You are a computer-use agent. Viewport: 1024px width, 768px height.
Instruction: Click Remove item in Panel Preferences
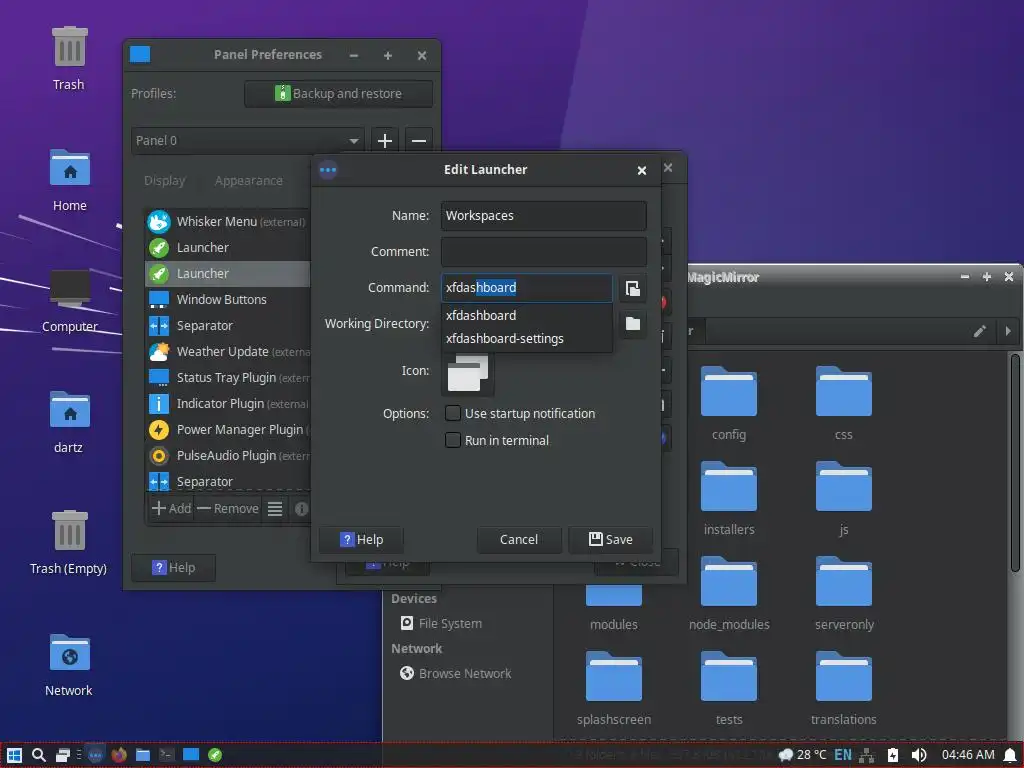point(227,508)
